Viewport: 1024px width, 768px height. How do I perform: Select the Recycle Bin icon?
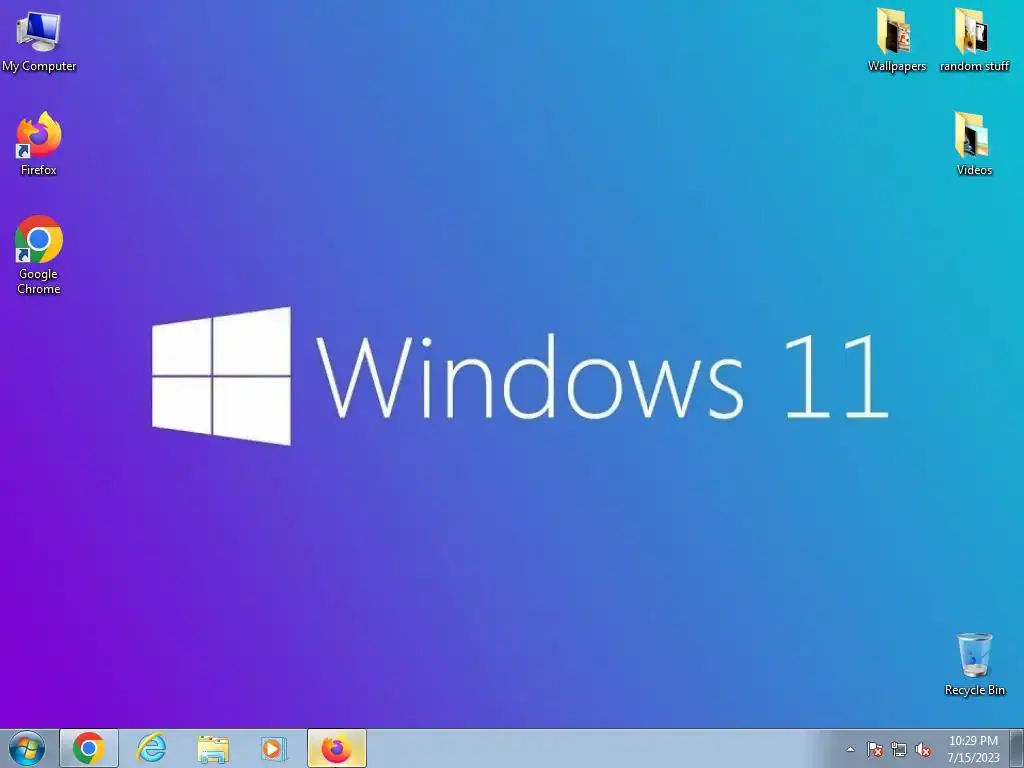click(x=974, y=664)
